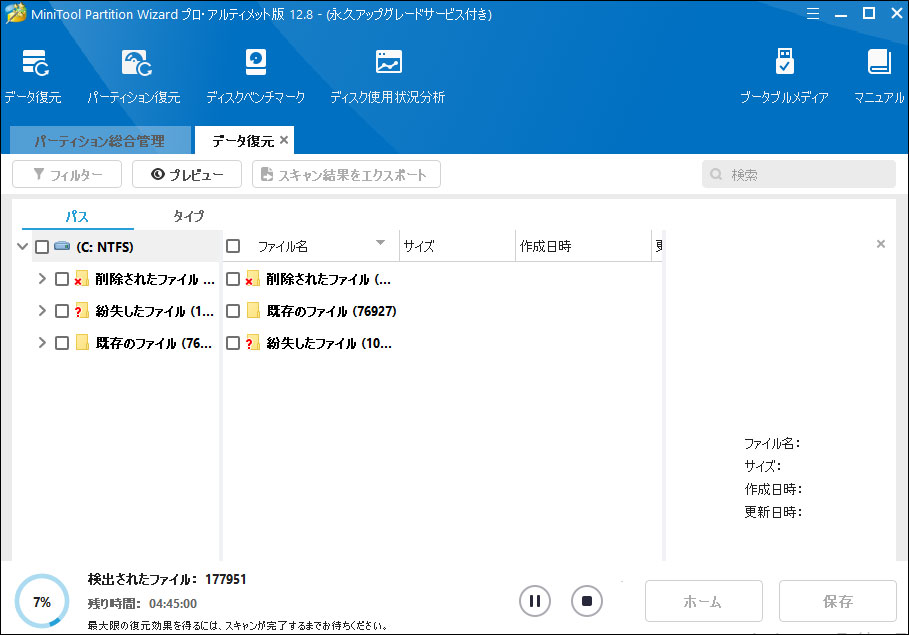Screen dimensions: 909x635
Task: Expand 削除されたファイル tree node
Action: [x=42, y=279]
